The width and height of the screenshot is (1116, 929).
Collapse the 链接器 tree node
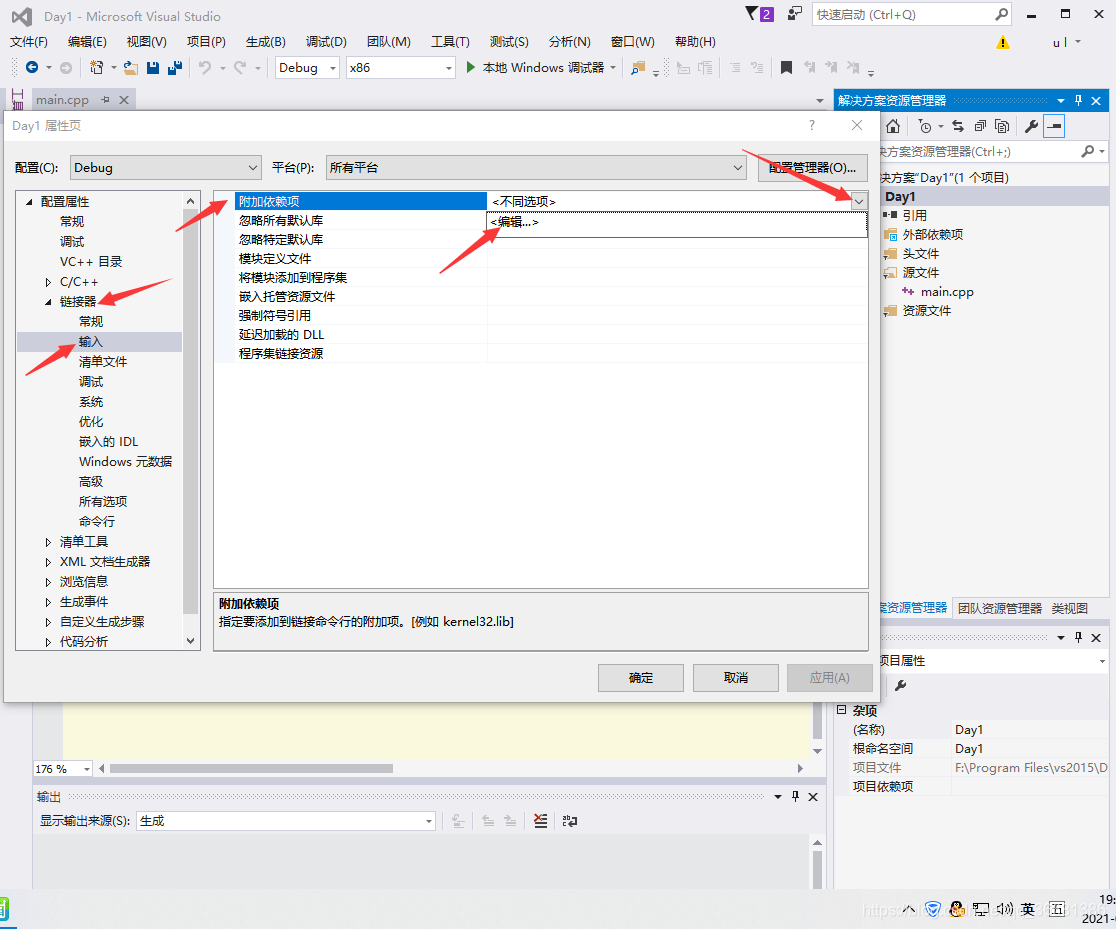tap(48, 302)
